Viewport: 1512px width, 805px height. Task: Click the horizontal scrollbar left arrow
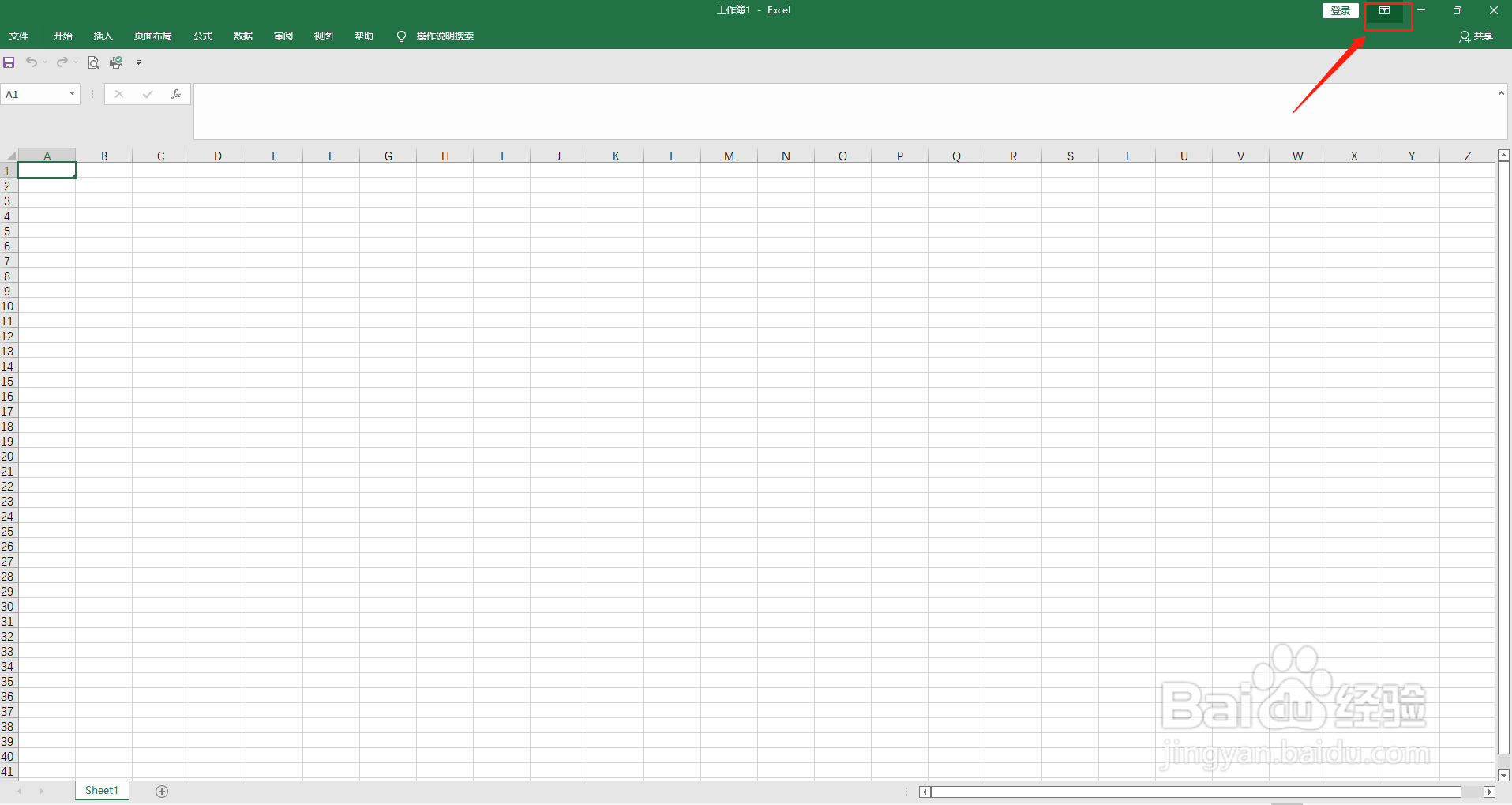click(925, 792)
